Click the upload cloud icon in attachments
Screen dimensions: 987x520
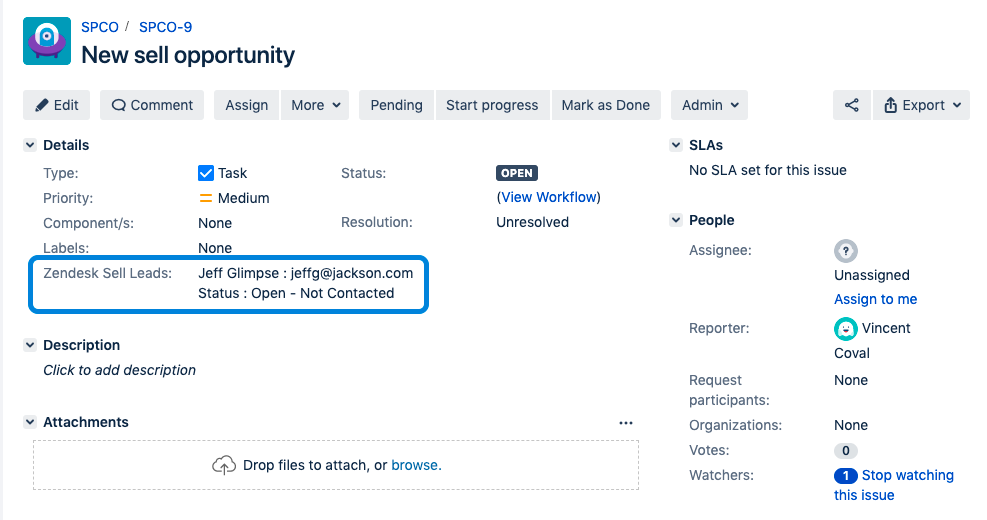224,465
